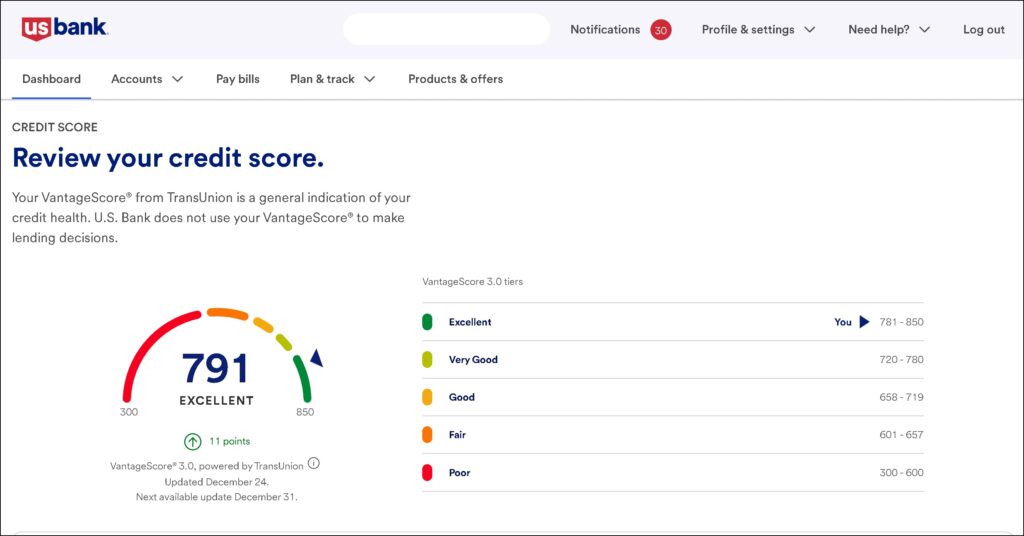
Task: Expand the Plan & track dropdown
Action: tap(332, 79)
